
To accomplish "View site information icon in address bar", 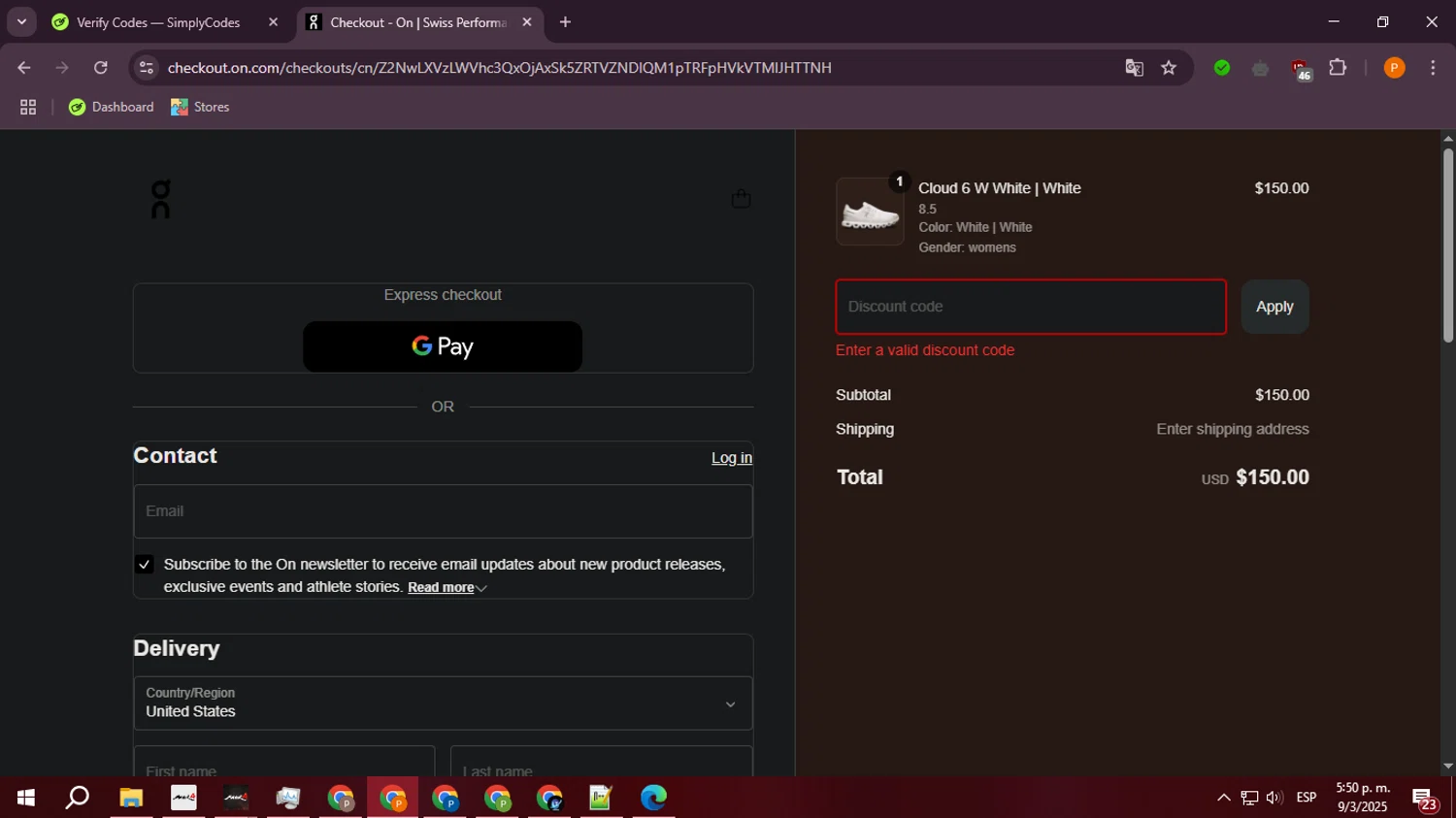I will [x=147, y=68].
